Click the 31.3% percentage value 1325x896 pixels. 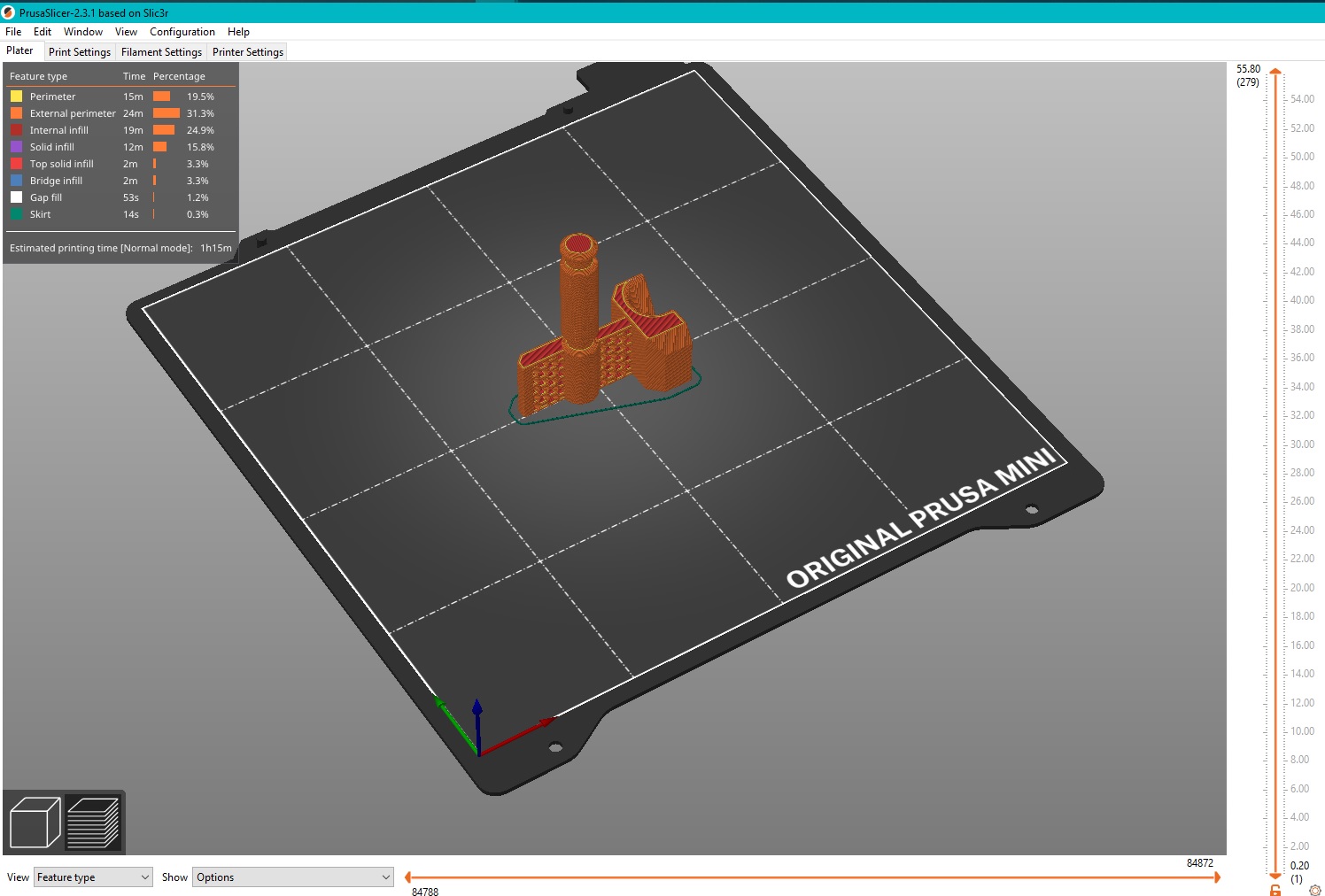[200, 113]
